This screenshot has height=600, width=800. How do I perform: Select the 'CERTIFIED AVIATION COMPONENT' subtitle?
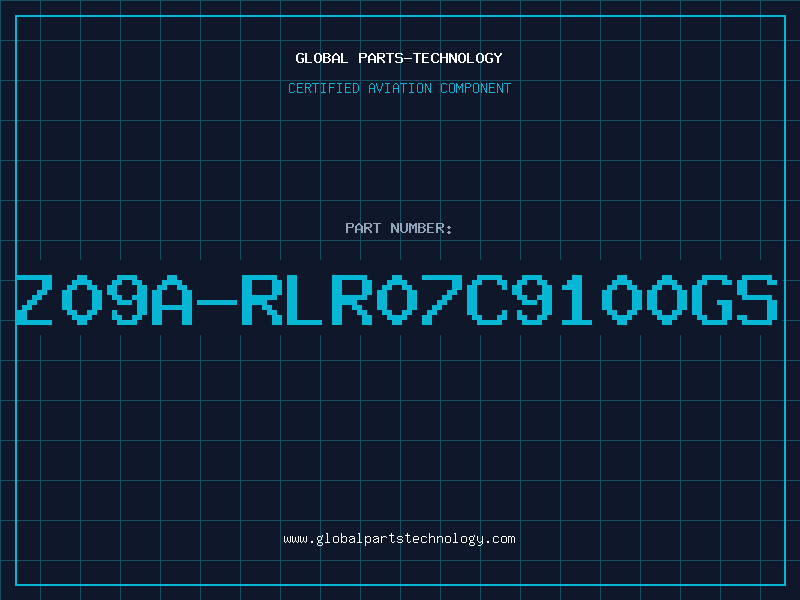point(399,88)
